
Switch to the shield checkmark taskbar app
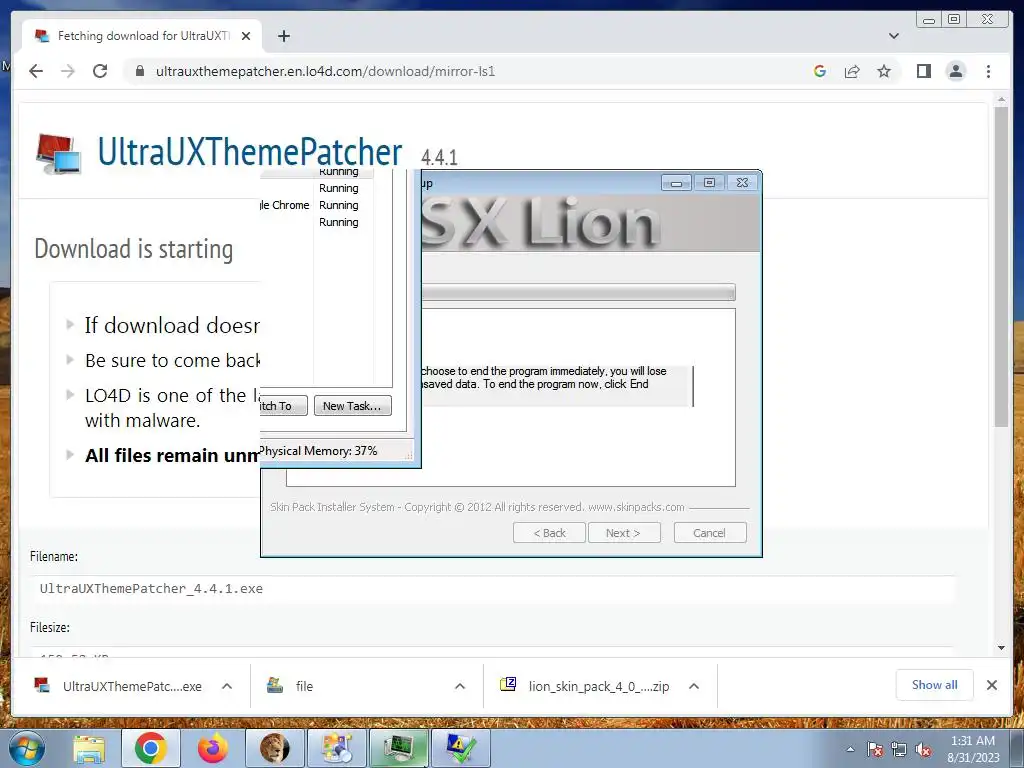click(460, 748)
